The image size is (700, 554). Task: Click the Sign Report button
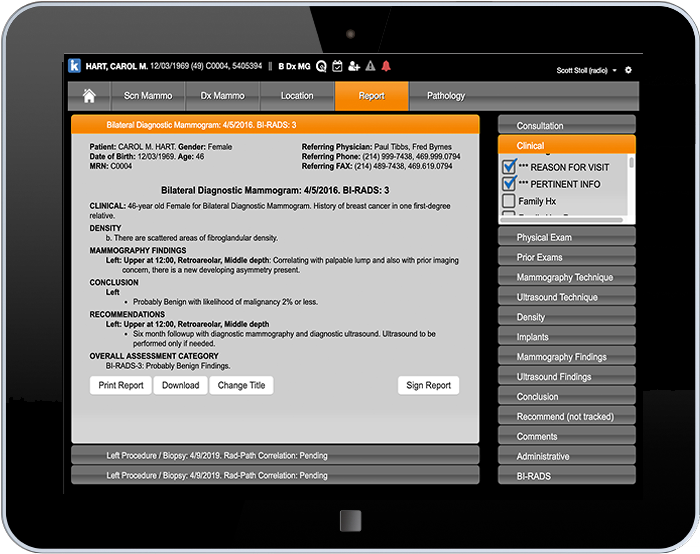[428, 385]
